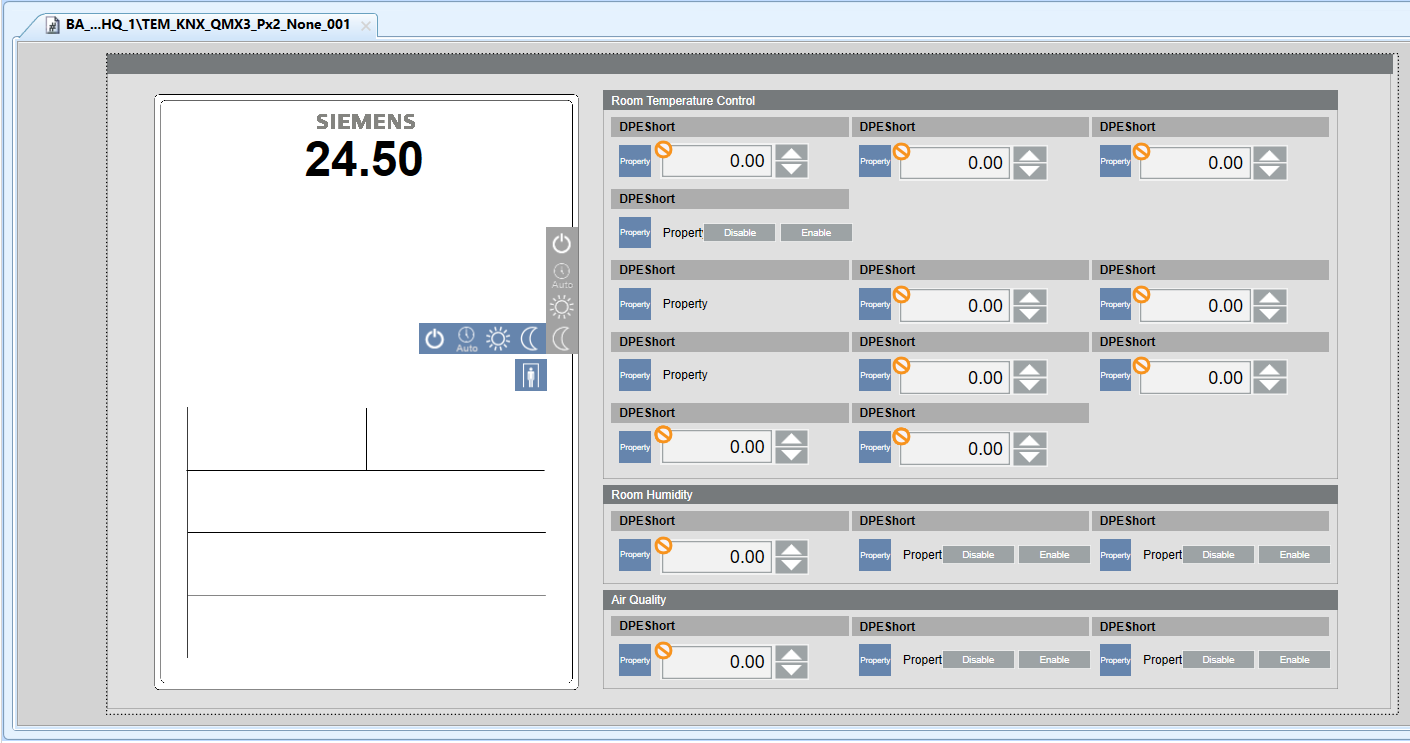Click the Property icon in Air Quality's first column
This screenshot has width=1410, height=743.
point(635,660)
